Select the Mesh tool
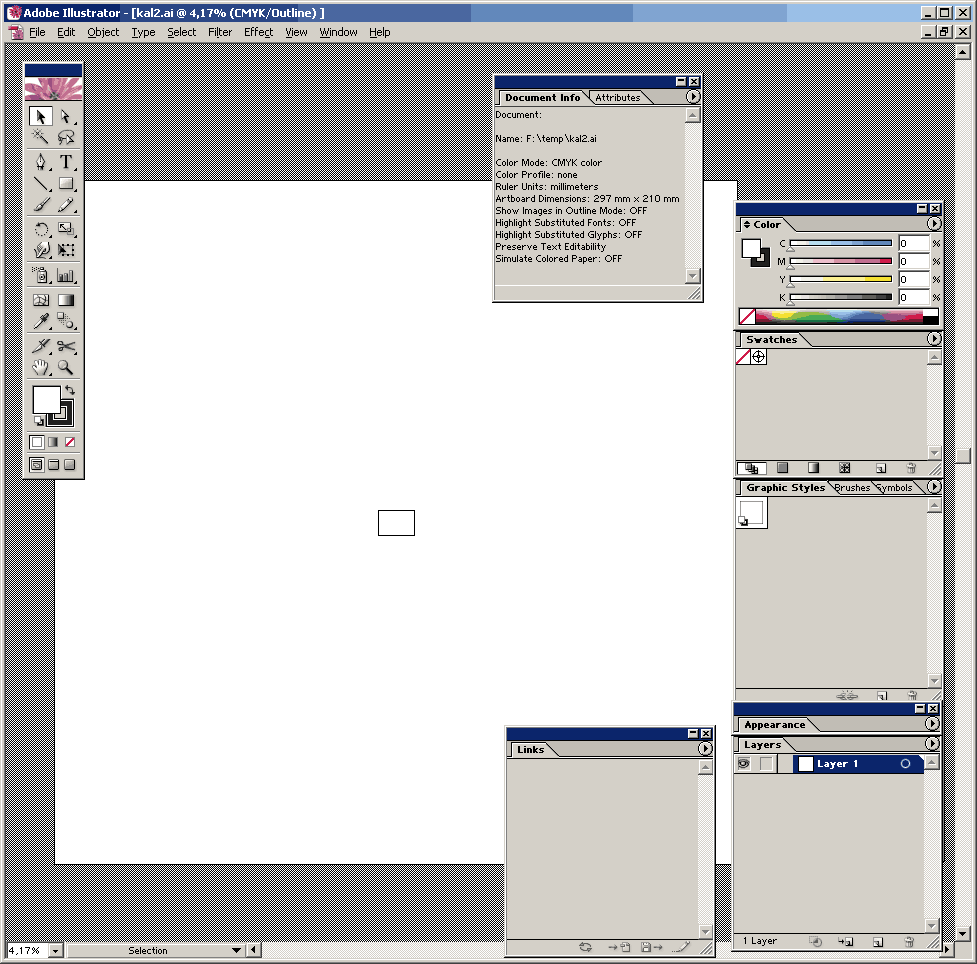The width and height of the screenshot is (977, 964). coord(41,300)
